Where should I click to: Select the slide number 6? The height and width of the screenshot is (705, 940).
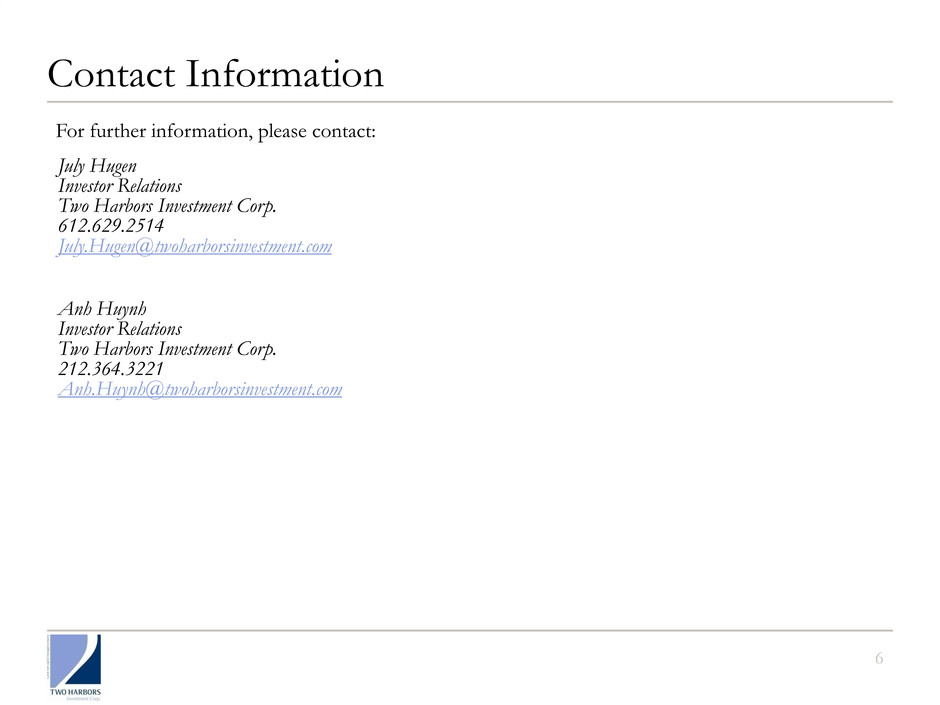879,658
